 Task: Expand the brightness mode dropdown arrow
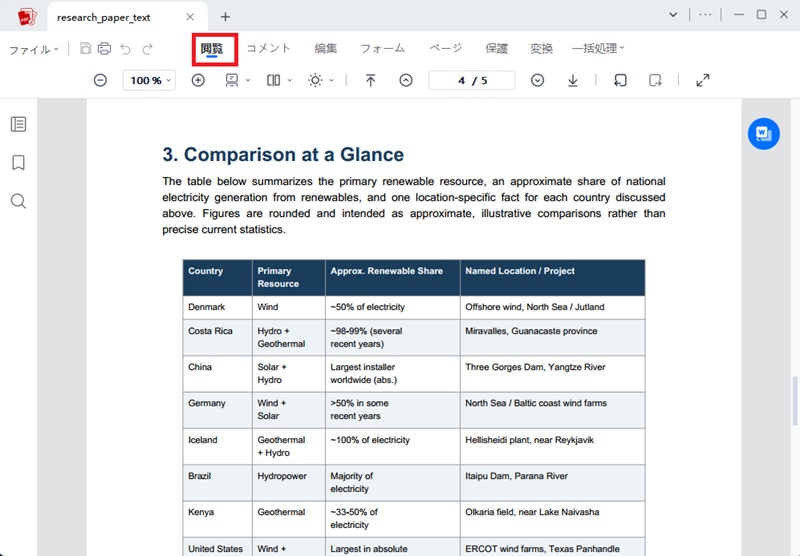coord(331,80)
